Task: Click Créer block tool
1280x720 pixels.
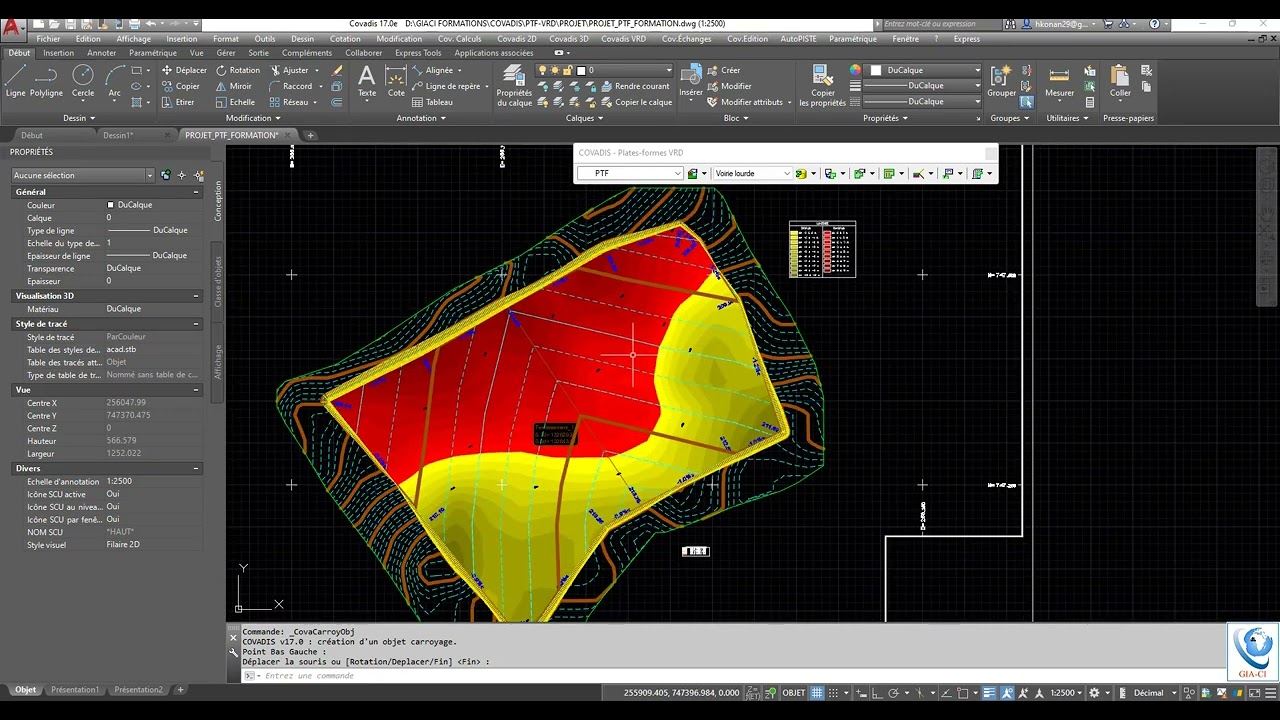Action: click(x=724, y=70)
